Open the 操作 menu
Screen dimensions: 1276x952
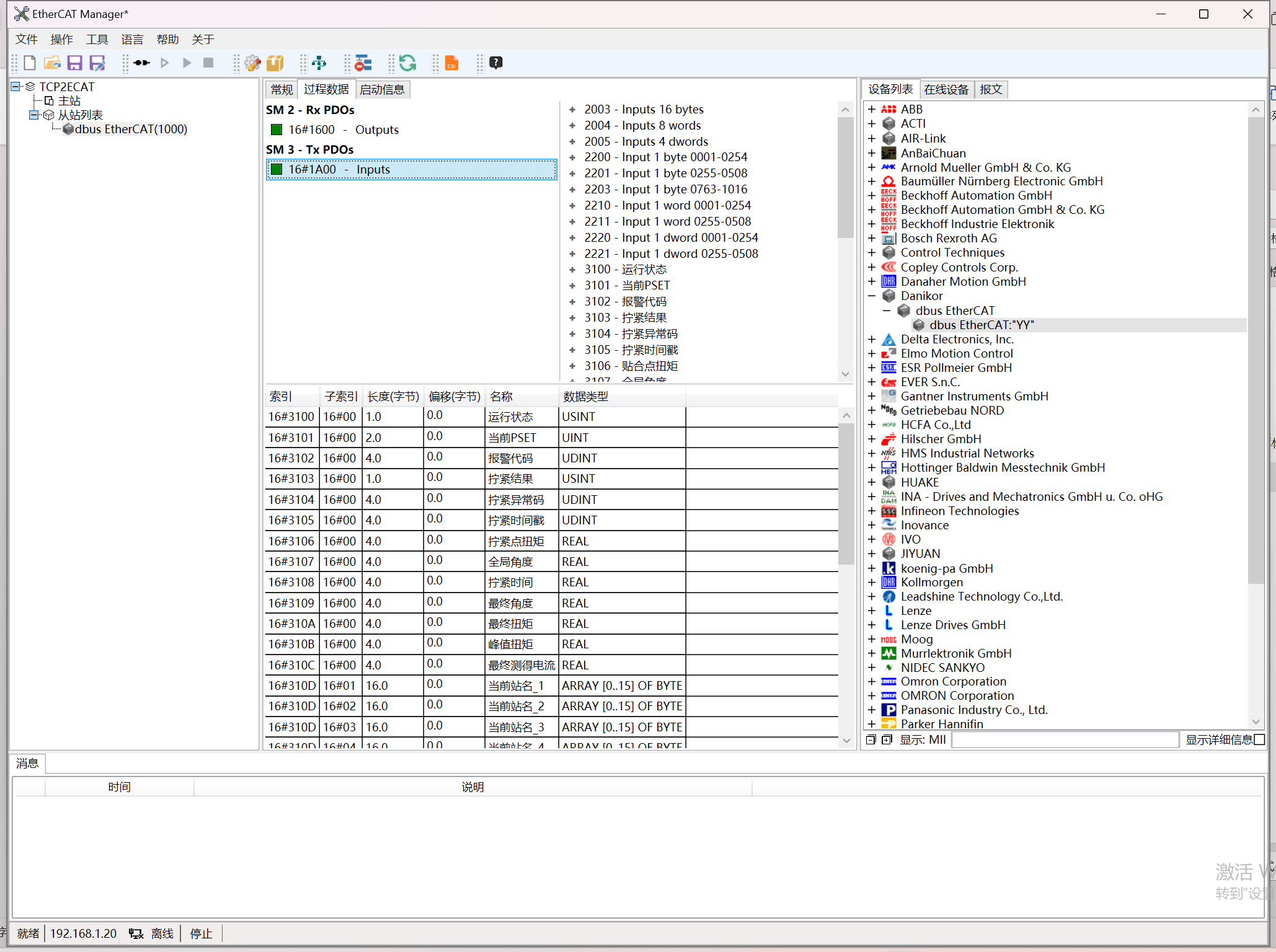click(62, 40)
